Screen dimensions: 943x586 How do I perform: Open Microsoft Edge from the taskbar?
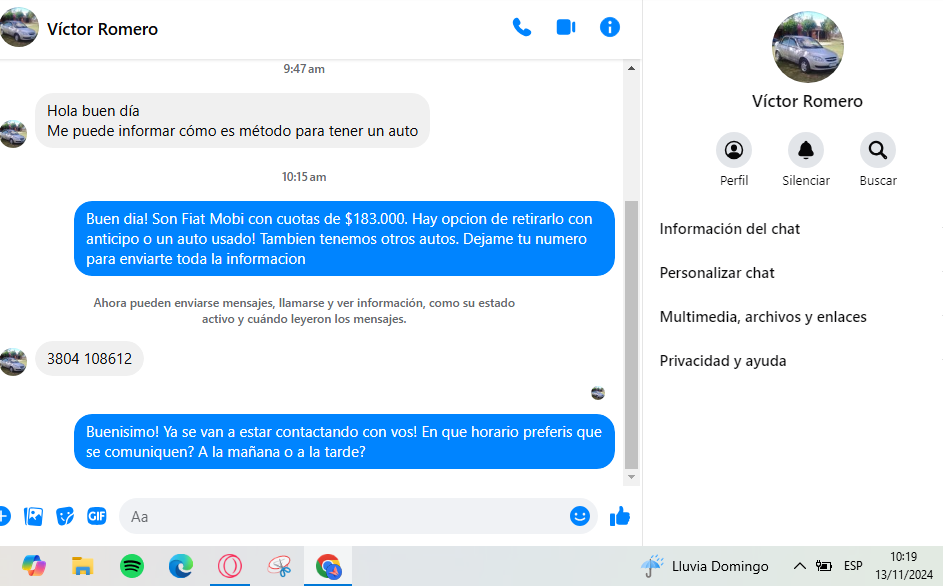click(x=180, y=566)
